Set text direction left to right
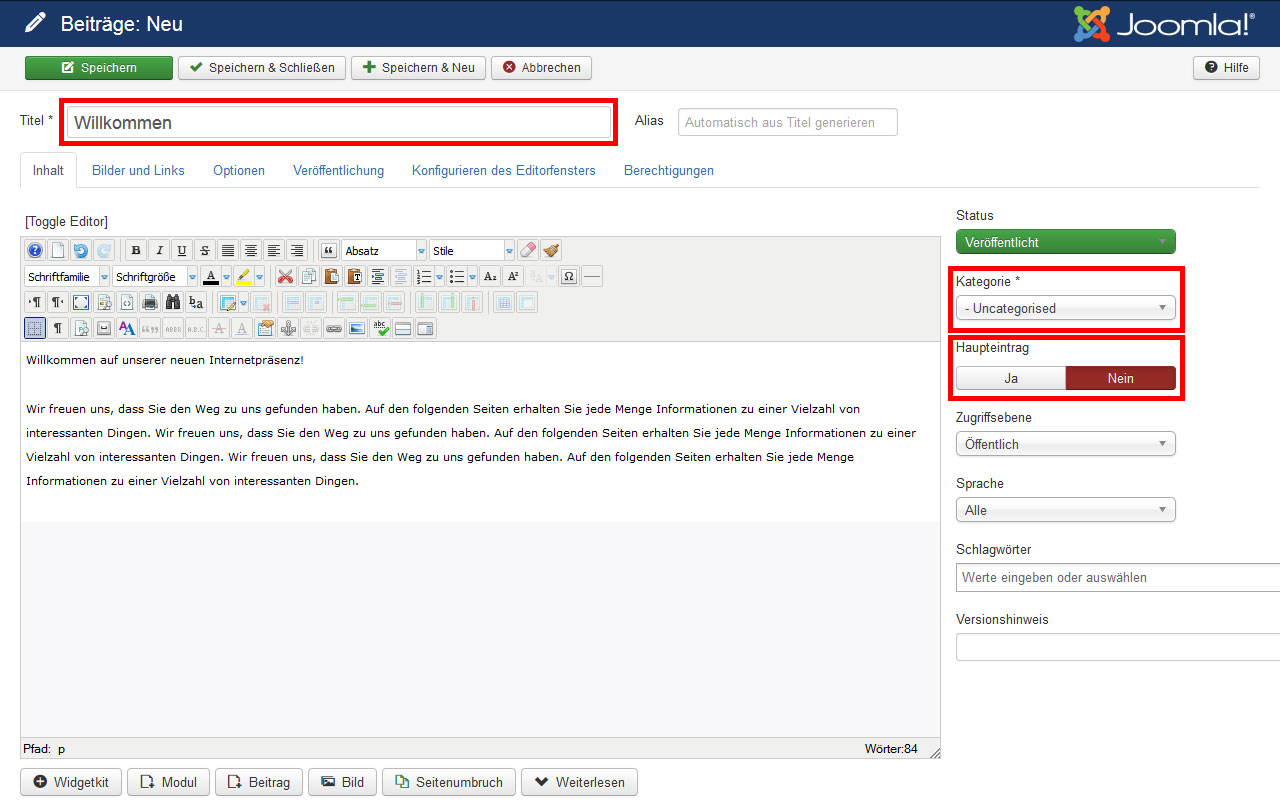The image size is (1280, 804). tap(35, 302)
